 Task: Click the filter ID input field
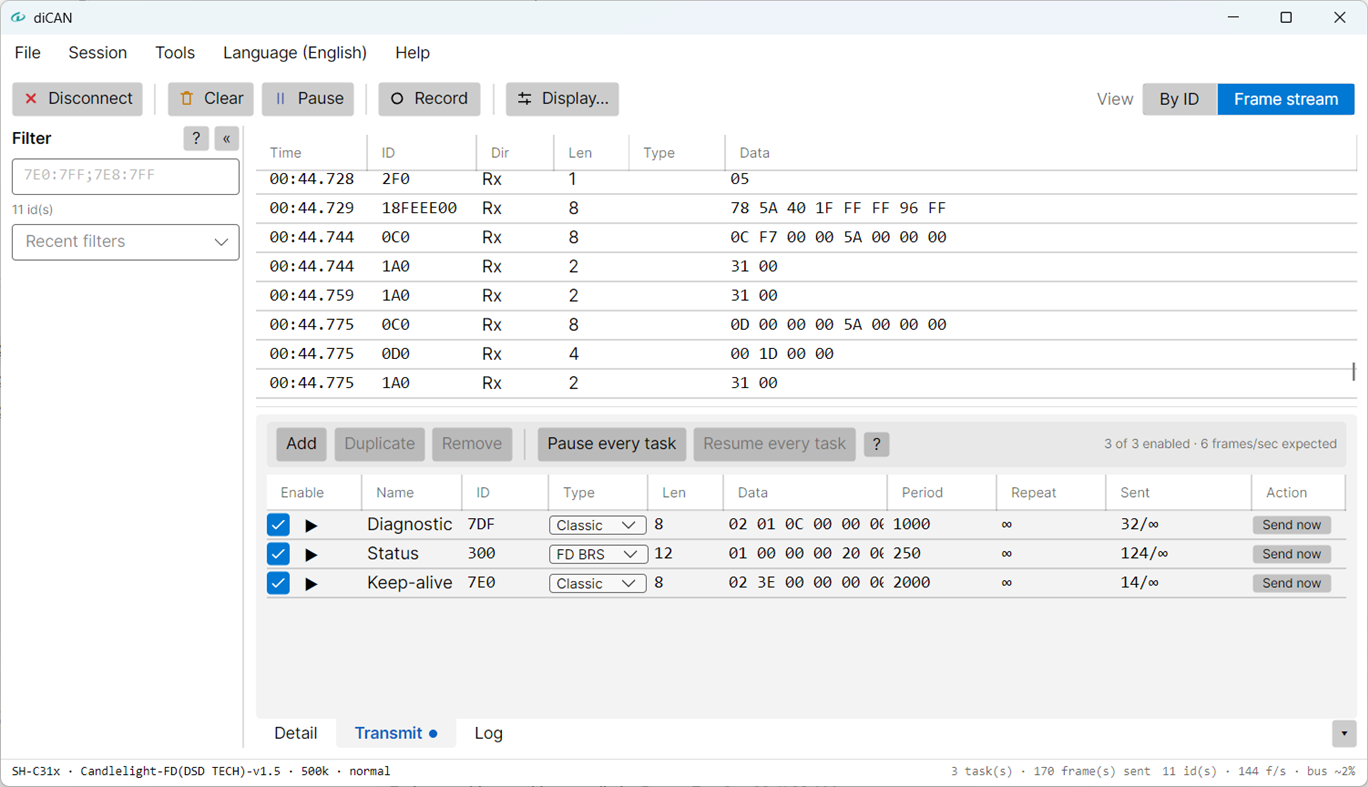(125, 176)
